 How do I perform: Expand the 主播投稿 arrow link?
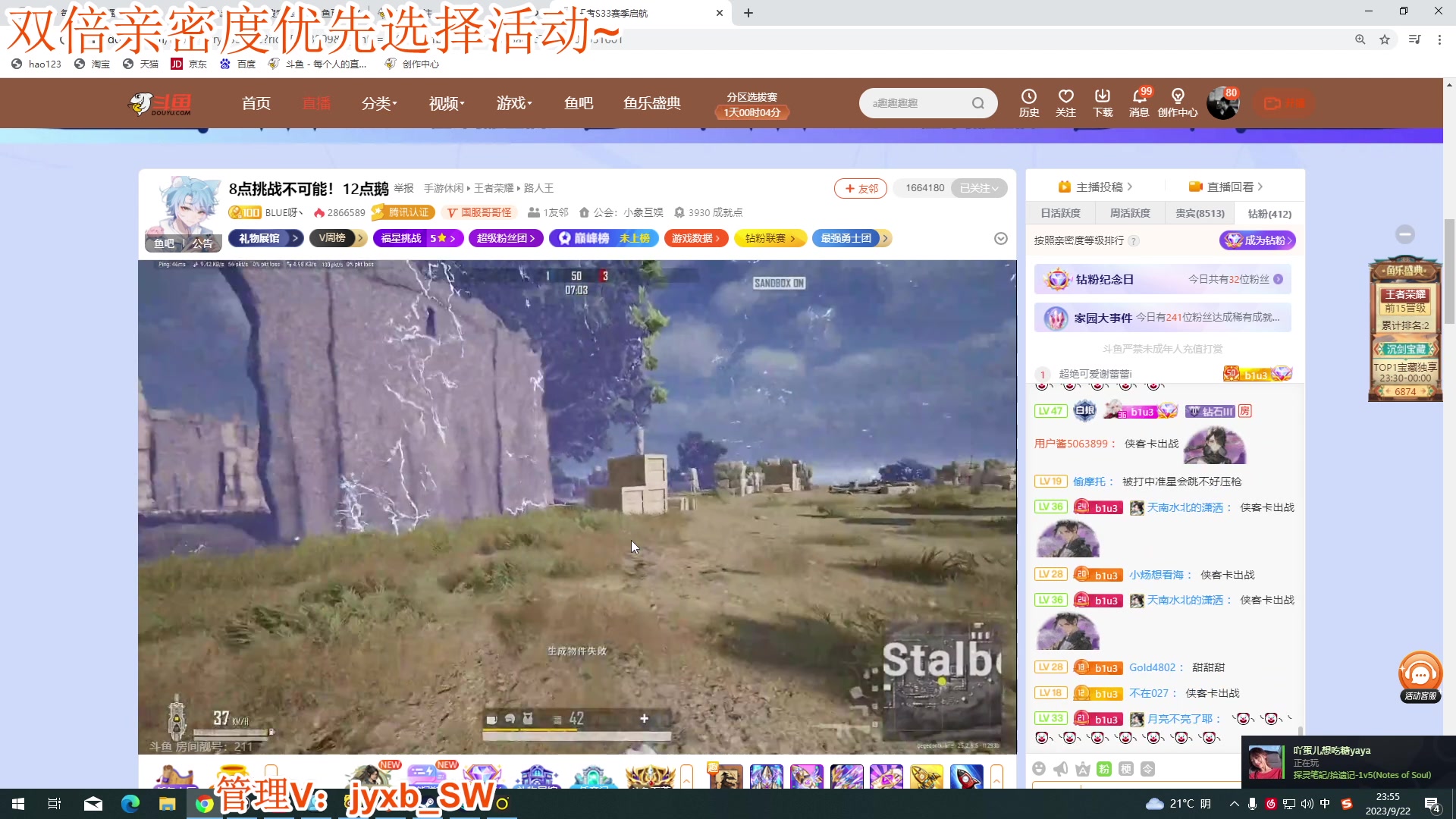click(1095, 187)
